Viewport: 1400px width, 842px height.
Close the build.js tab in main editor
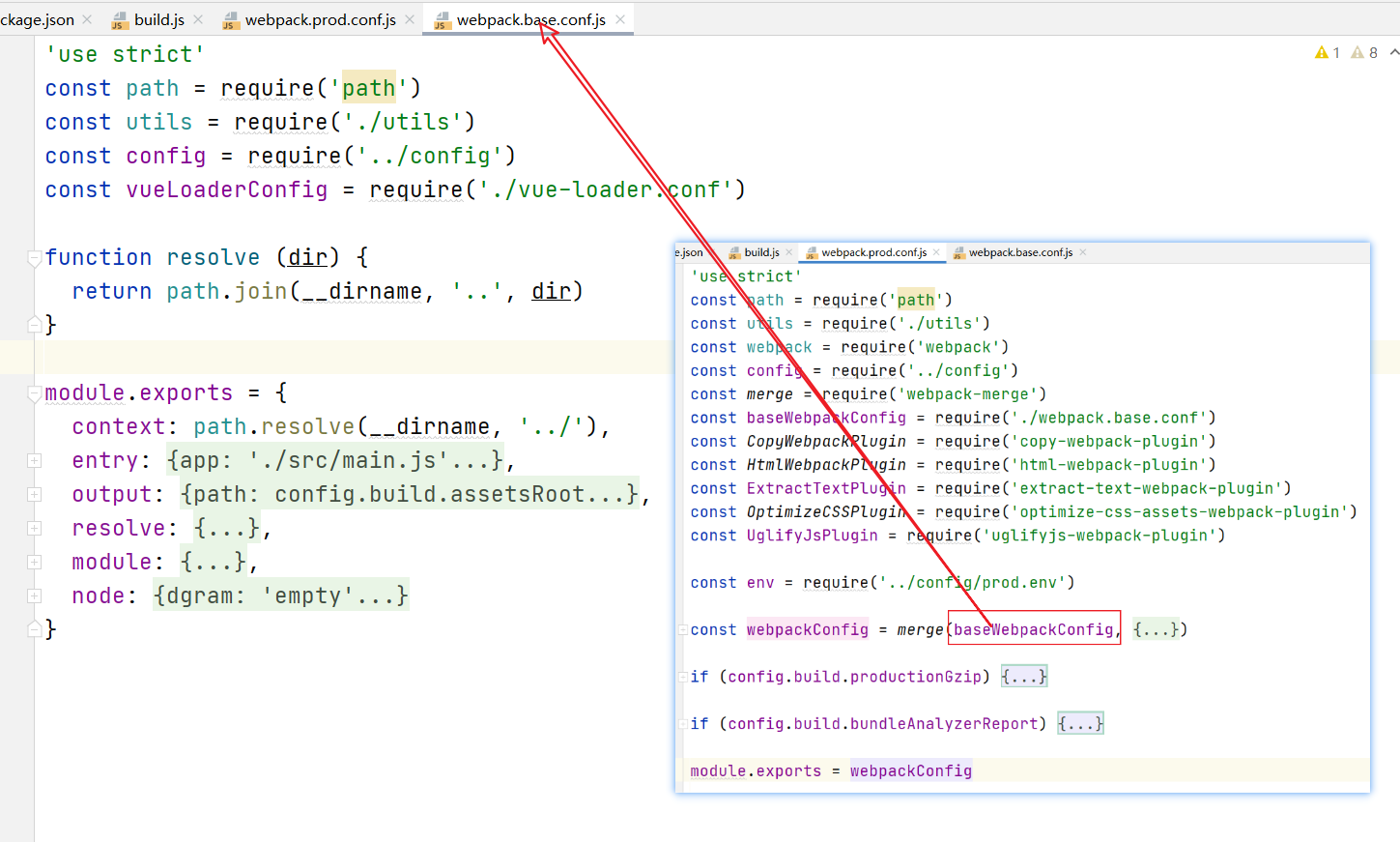[198, 19]
